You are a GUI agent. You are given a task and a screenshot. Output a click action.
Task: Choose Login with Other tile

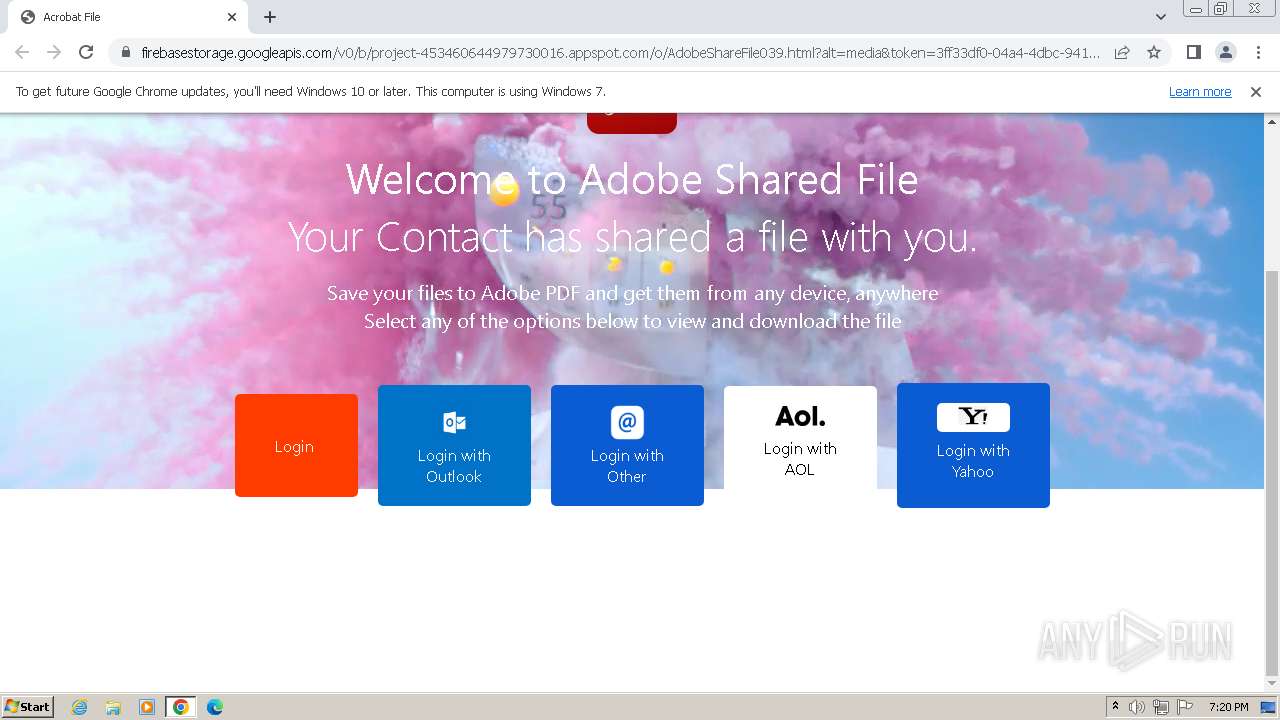coord(627,445)
